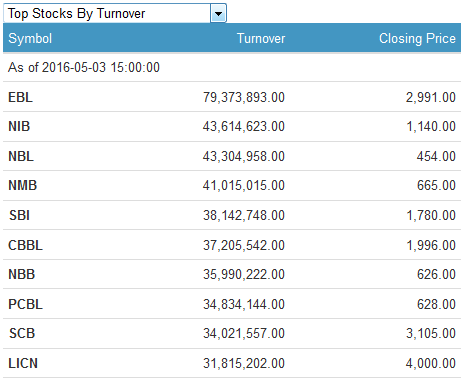Select EBL turnover value 79,373,893.00
Viewport: 464px width, 378px height.
(244, 97)
